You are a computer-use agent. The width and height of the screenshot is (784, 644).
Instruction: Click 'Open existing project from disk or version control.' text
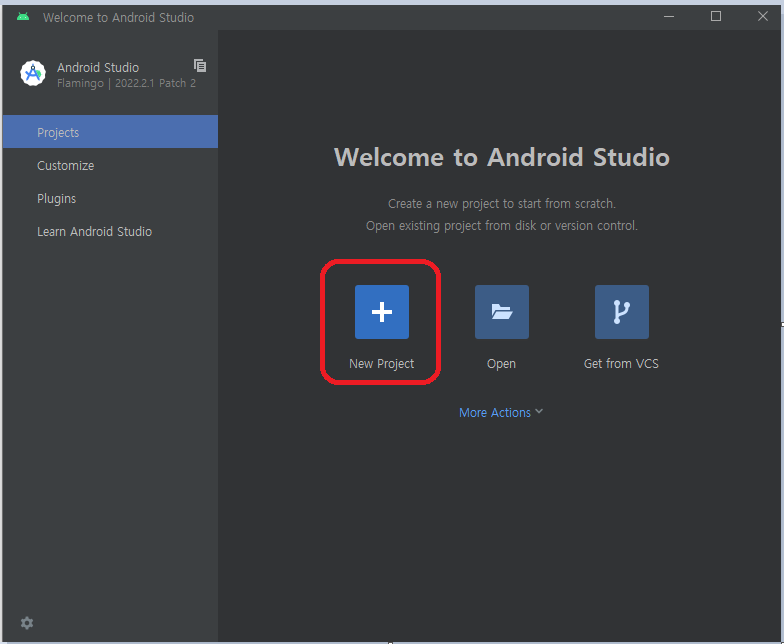coord(502,226)
